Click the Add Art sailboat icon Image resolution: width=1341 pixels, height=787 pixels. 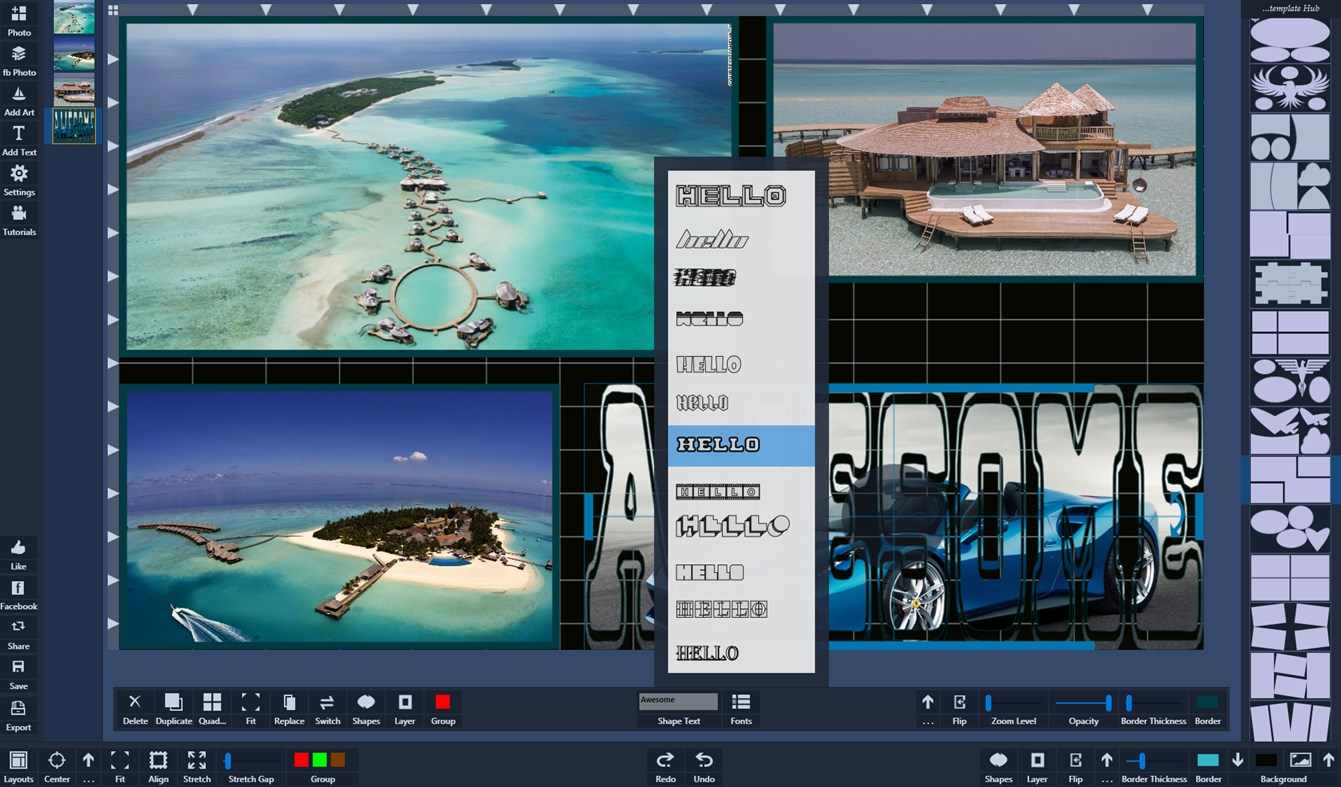[x=18, y=94]
